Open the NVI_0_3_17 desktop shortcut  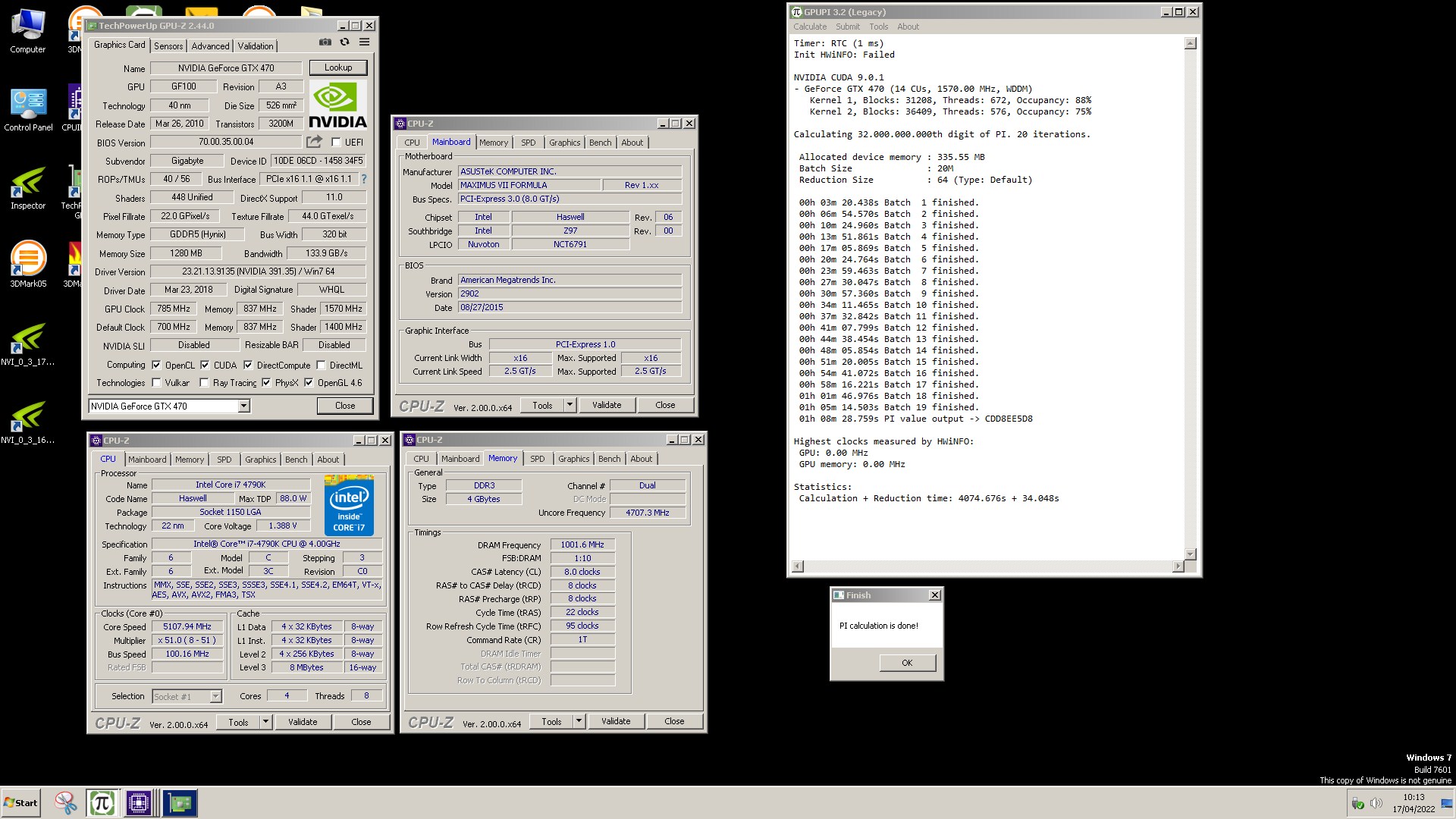(28, 344)
